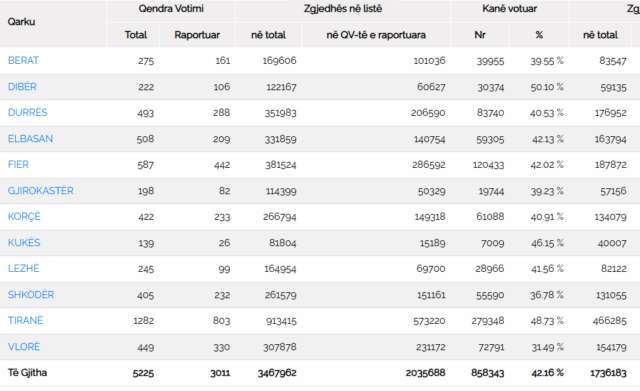Open the SHKODËR county link
Image resolution: width=640 pixels, height=391 pixels.
pyautogui.click(x=31, y=295)
